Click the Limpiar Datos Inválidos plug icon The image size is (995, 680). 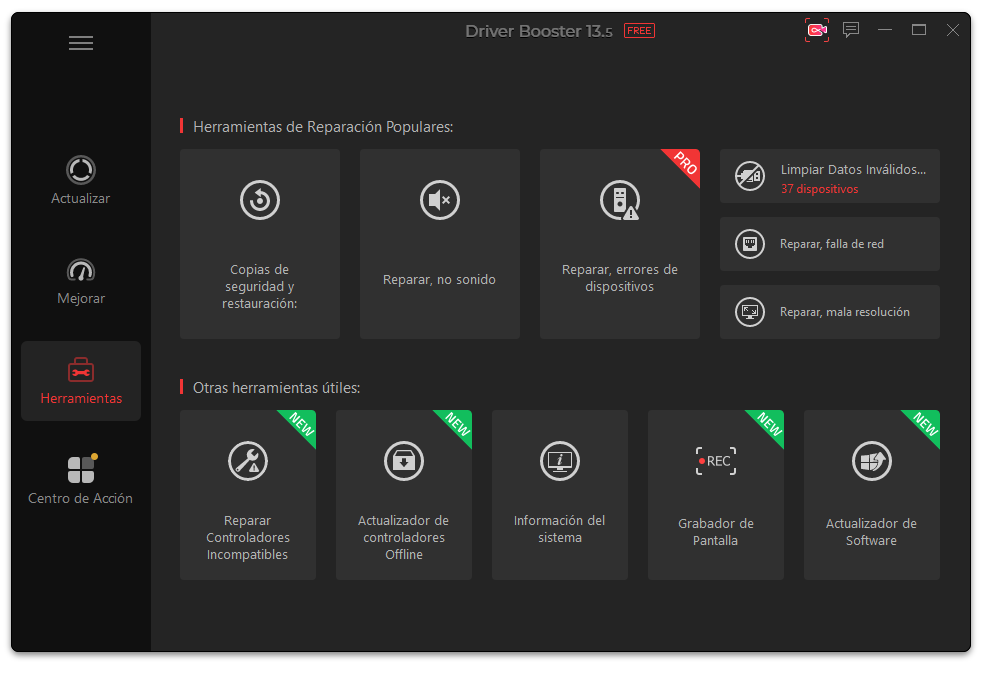(x=749, y=176)
